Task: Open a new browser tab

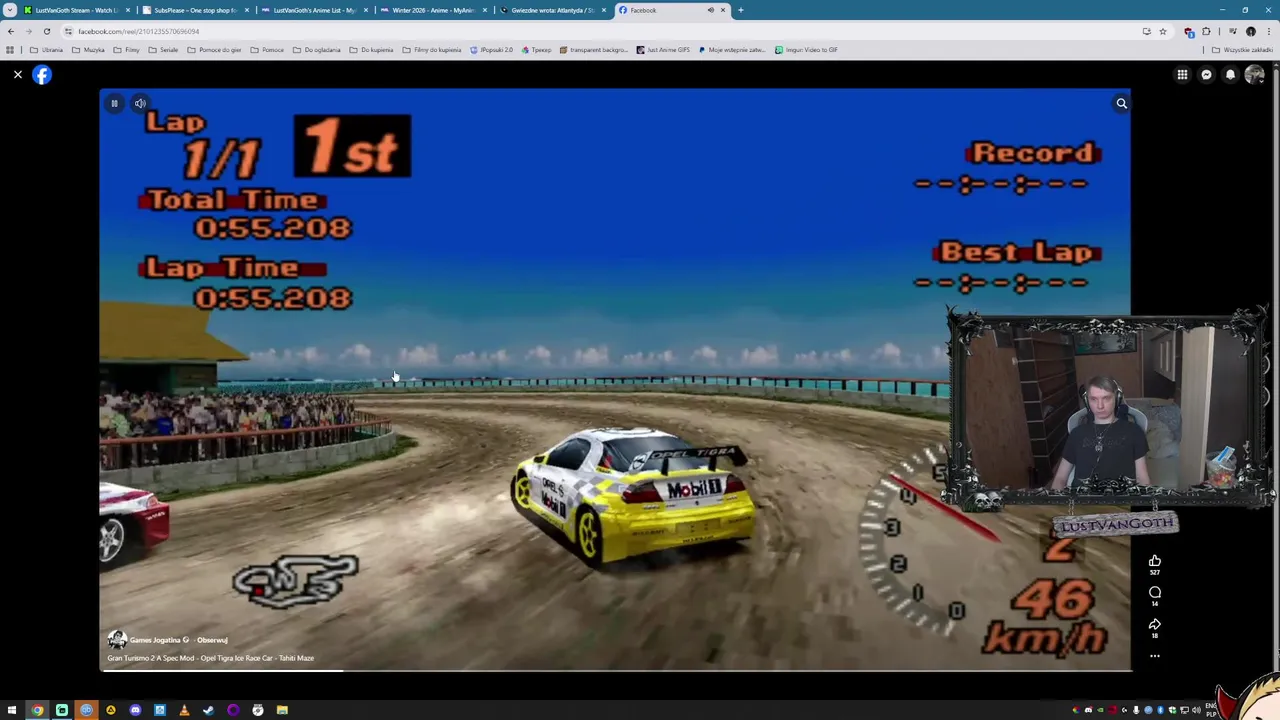Action: [740, 10]
